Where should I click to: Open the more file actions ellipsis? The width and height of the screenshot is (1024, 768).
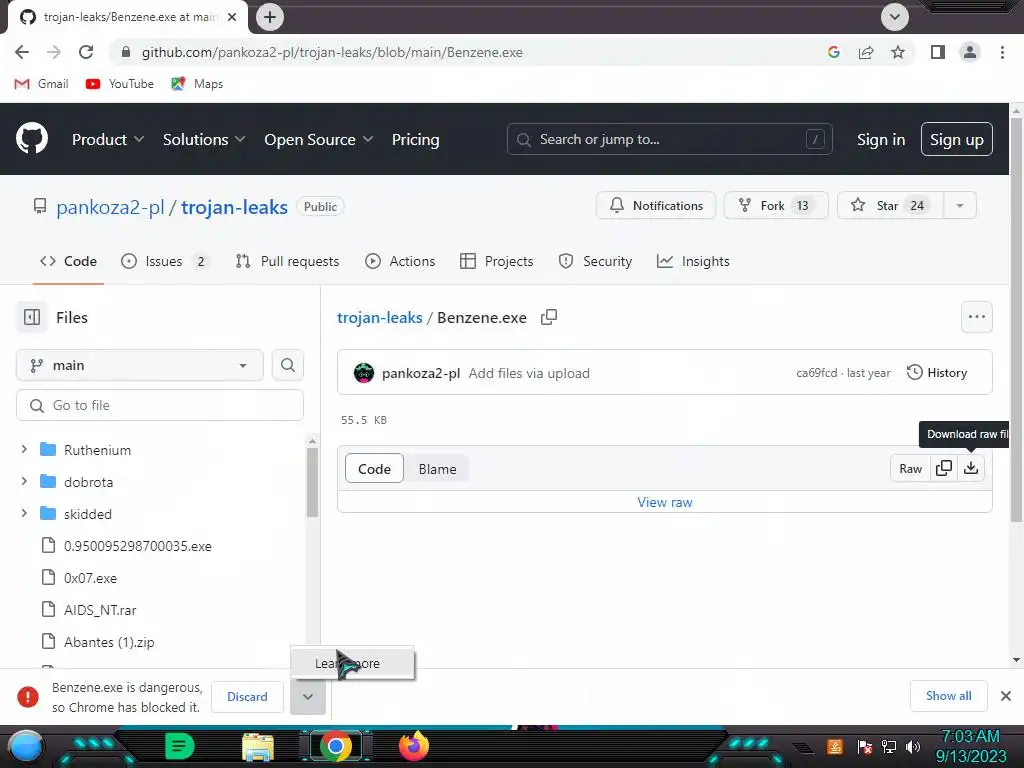click(x=976, y=317)
